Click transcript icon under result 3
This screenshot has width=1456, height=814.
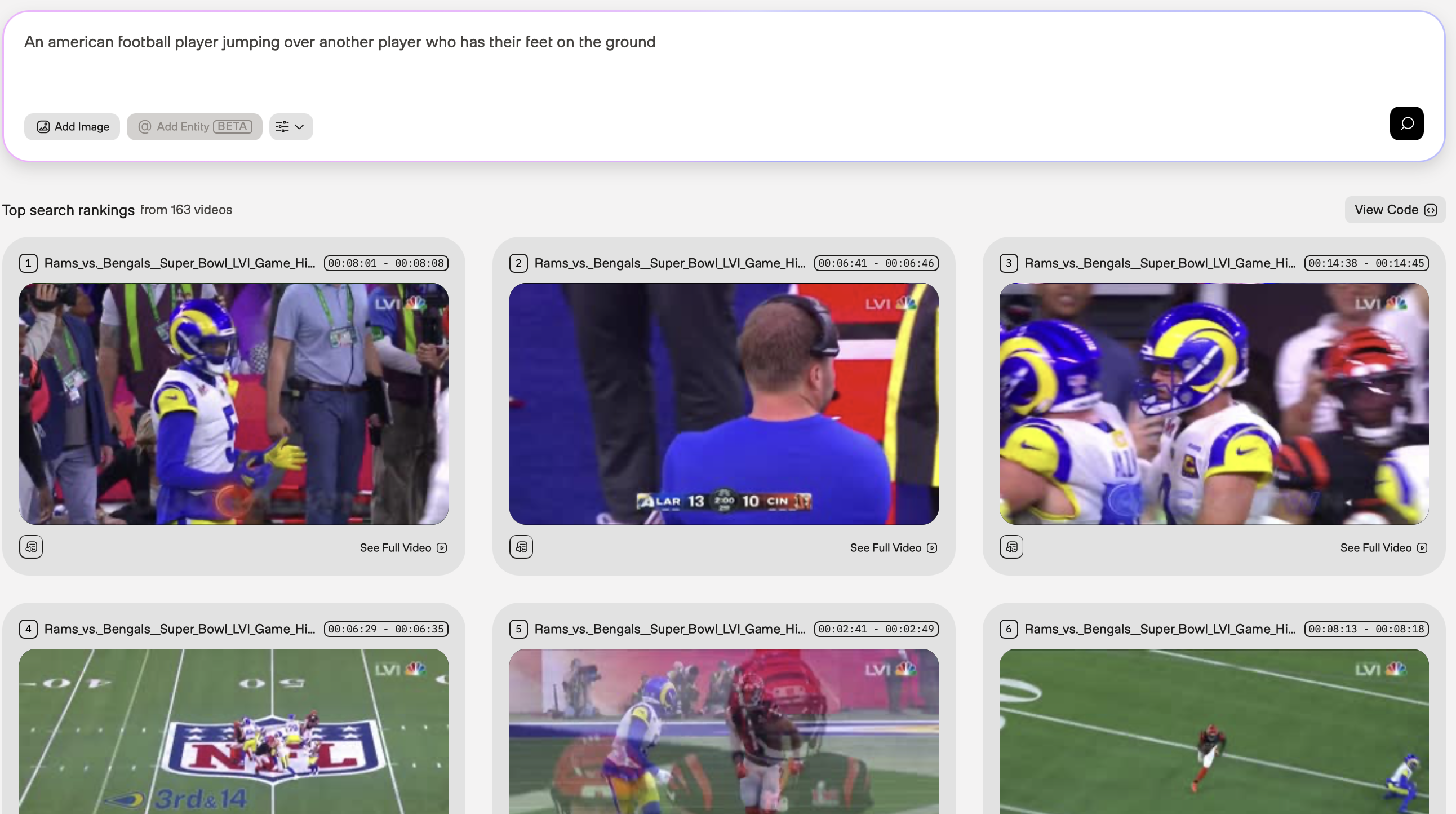(x=1011, y=547)
